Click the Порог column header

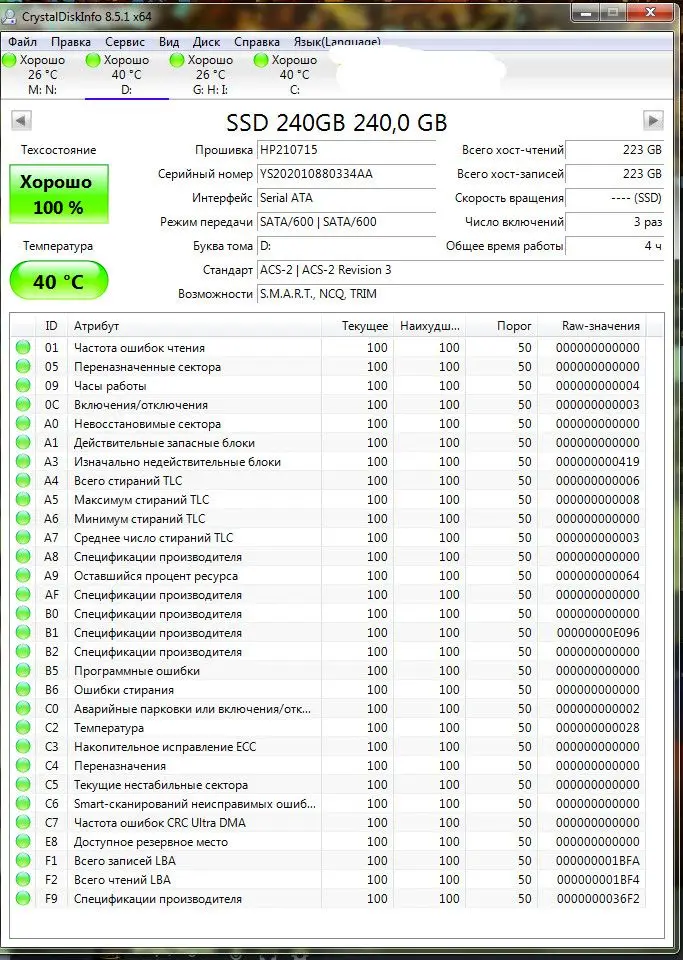(501, 326)
